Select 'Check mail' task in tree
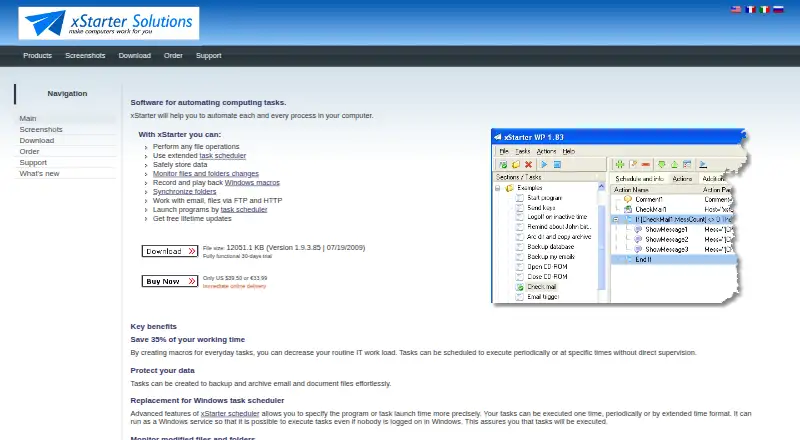800x440 pixels. point(542,287)
